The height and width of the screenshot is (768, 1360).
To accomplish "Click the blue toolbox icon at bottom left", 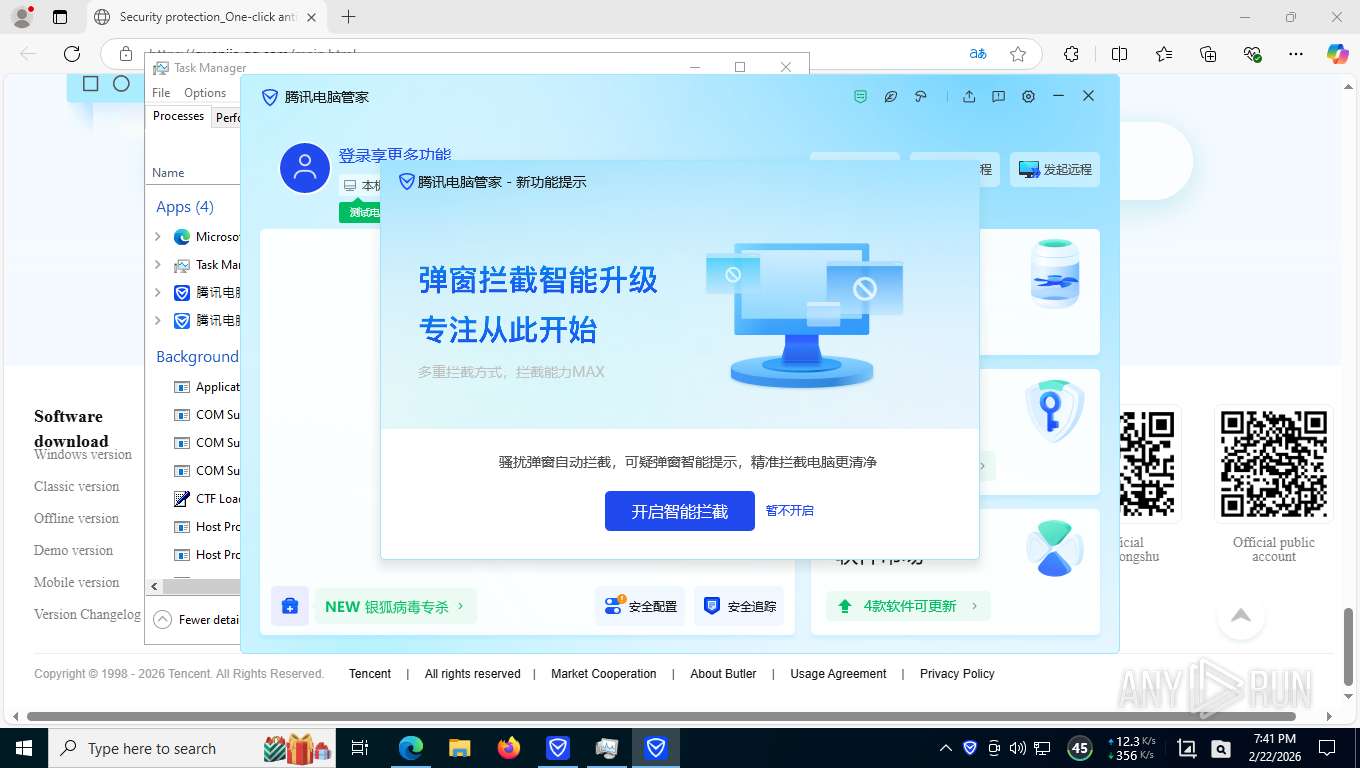I will (290, 606).
